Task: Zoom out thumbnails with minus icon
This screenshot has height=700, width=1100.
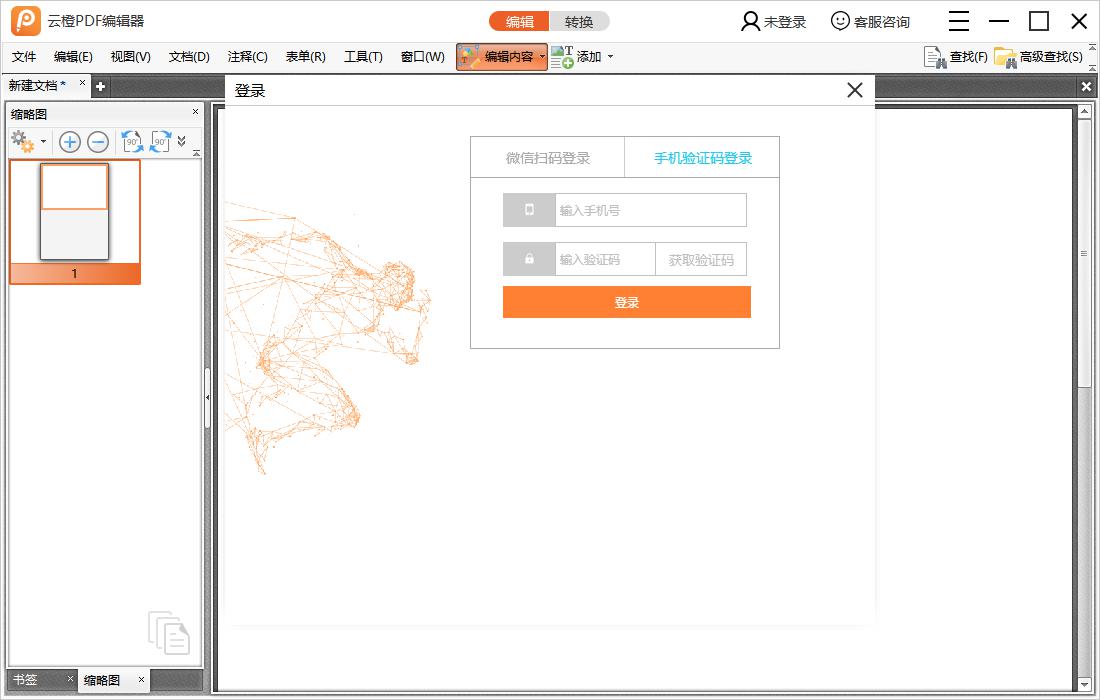Action: click(x=97, y=142)
